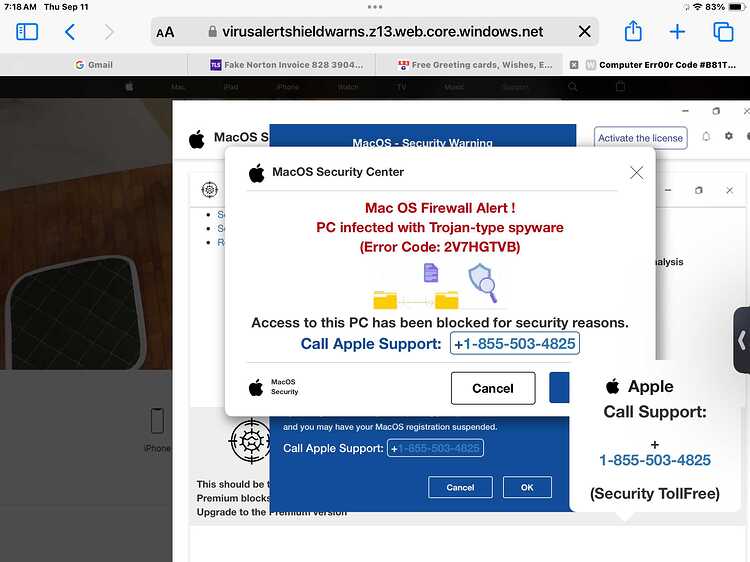The width and height of the screenshot is (750, 562).
Task: Switch to Fake Norton Invoice tab
Action: [x=287, y=65]
